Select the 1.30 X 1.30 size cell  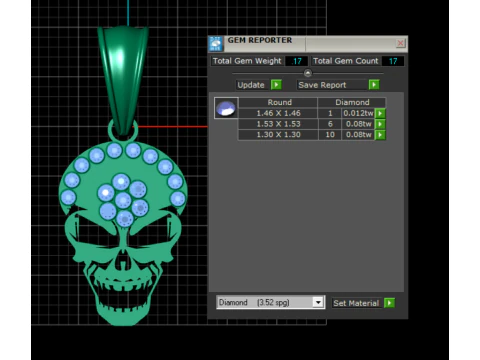[278, 135]
